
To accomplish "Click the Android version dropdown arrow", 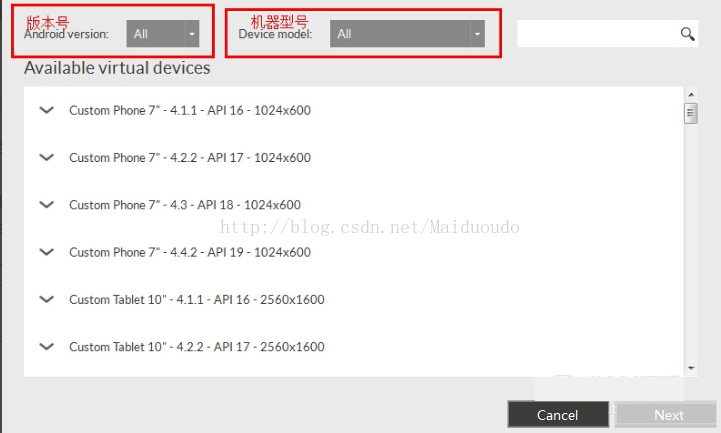I will point(192,34).
